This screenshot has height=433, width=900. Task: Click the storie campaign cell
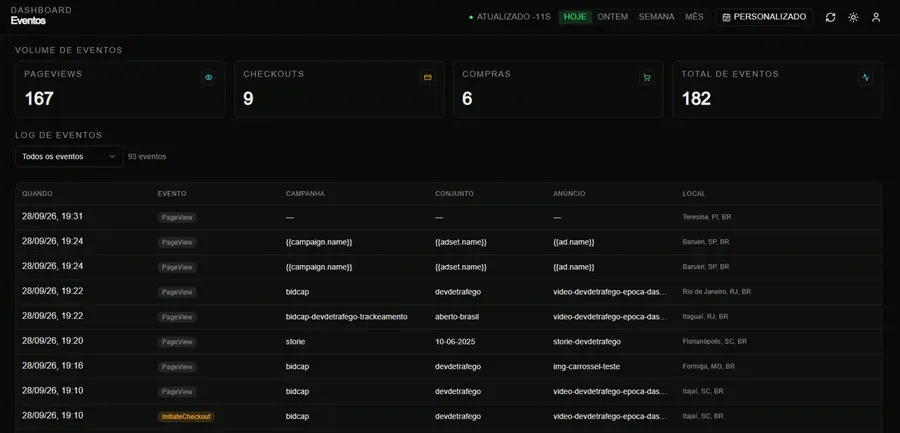pos(295,342)
